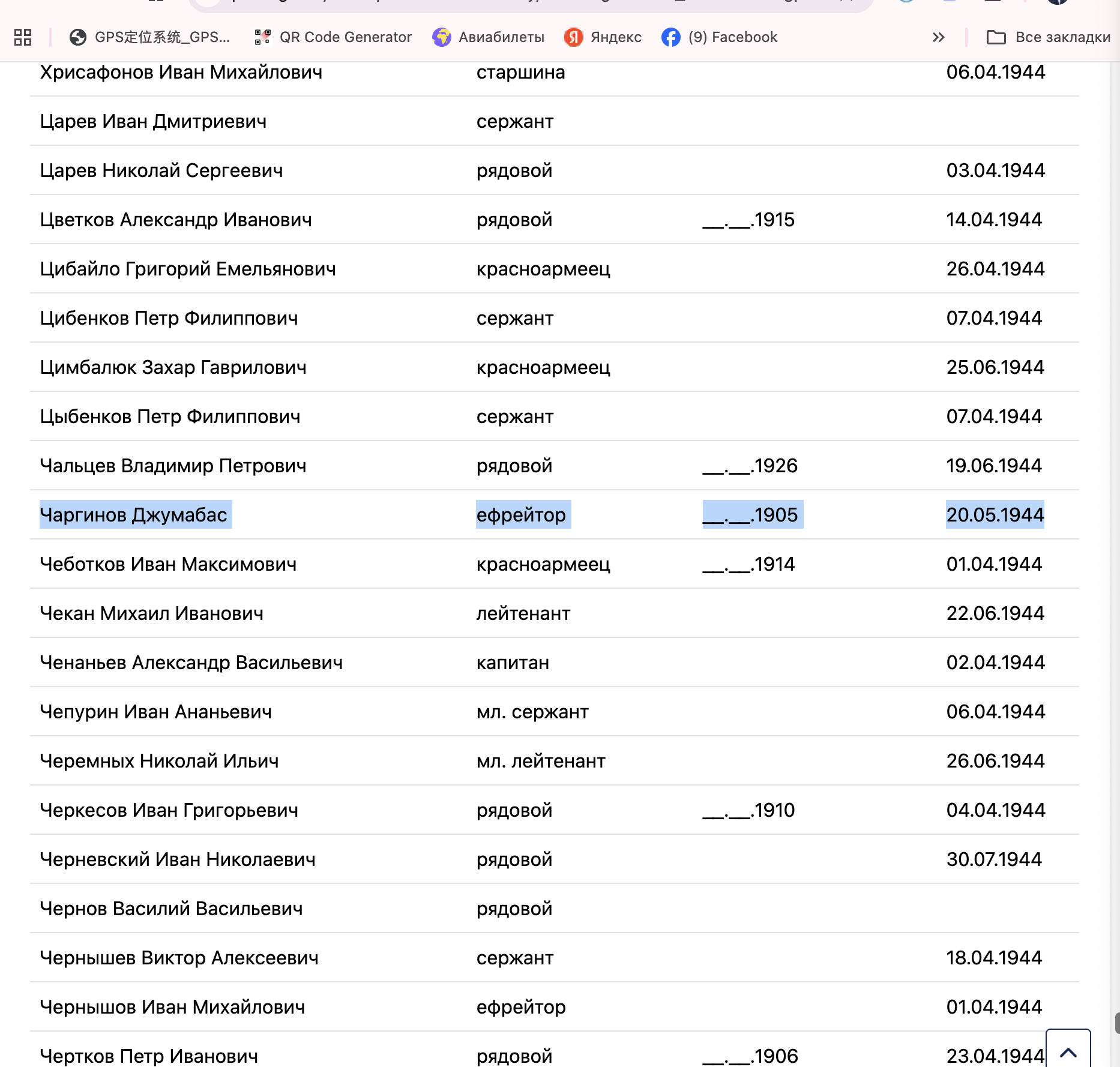Screen dimensions: 1120x1067
Task: Click the date 03.04.1944 in Царев Николай row
Action: pyautogui.click(x=996, y=170)
